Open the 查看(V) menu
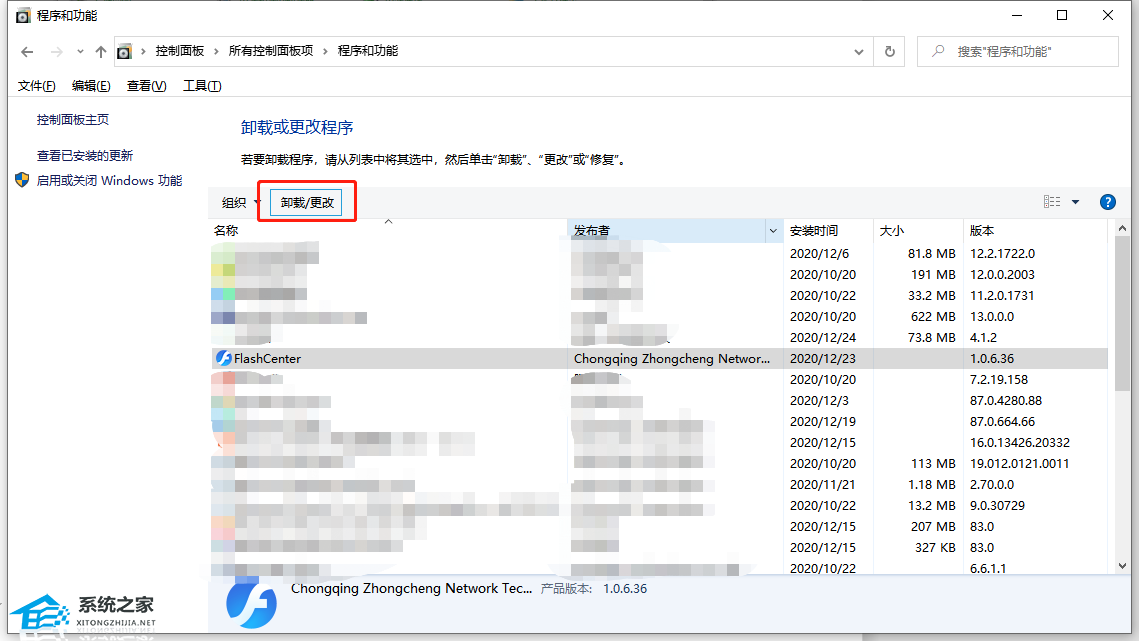The height and width of the screenshot is (641, 1139). coord(146,86)
